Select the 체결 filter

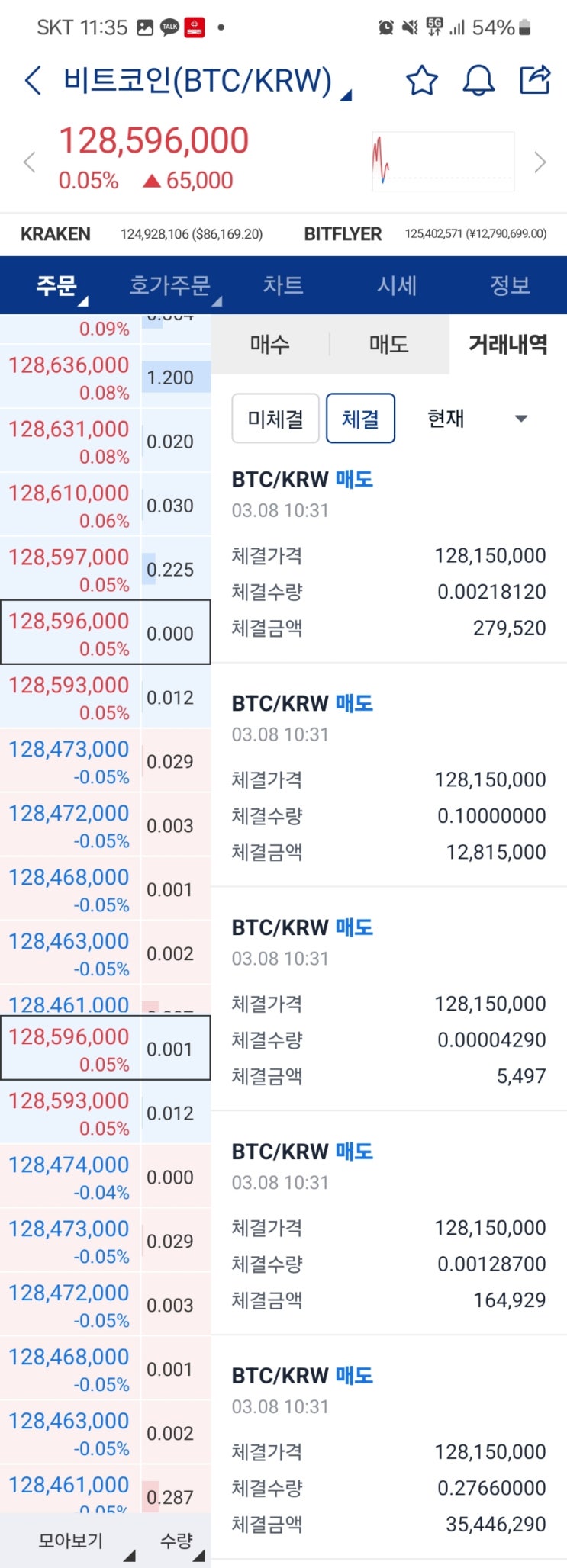tap(360, 419)
